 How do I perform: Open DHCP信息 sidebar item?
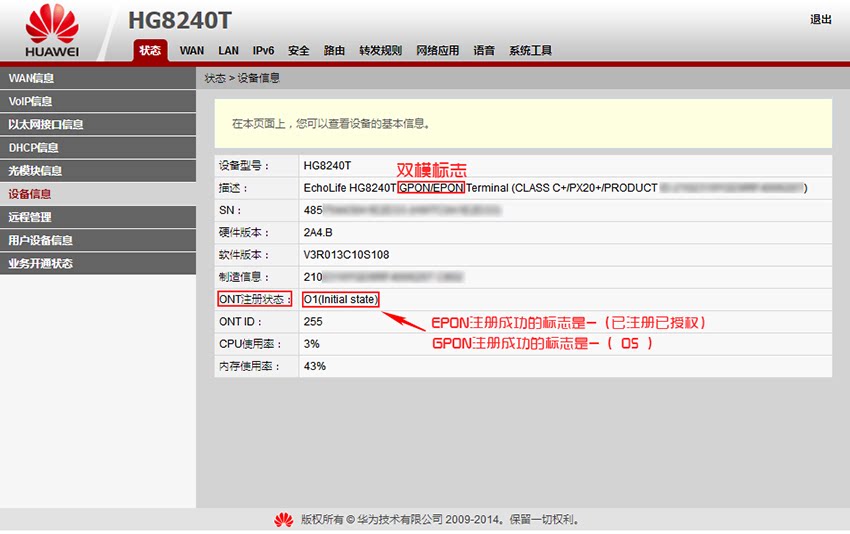pos(98,147)
